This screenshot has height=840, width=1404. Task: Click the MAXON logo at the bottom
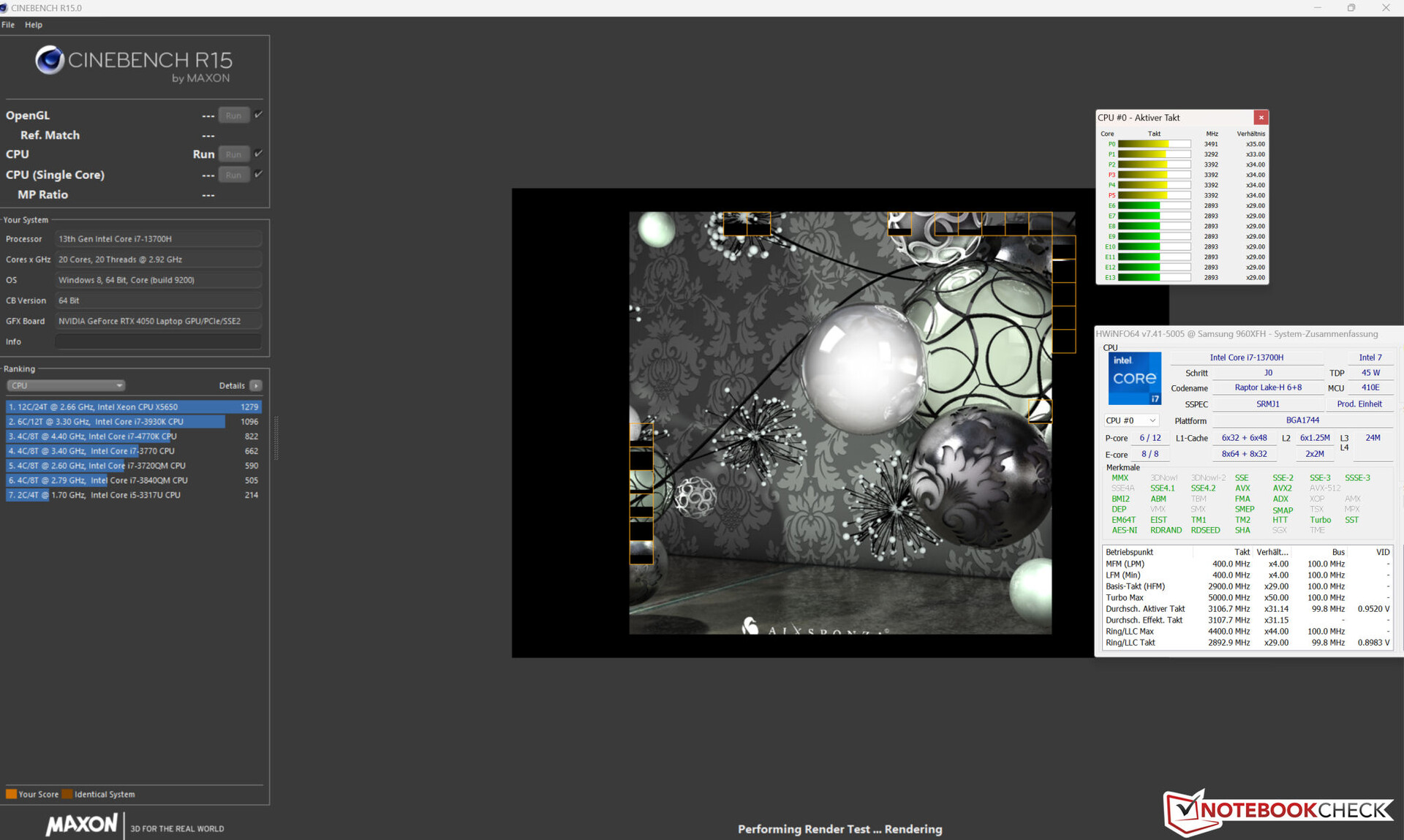pyautogui.click(x=81, y=825)
